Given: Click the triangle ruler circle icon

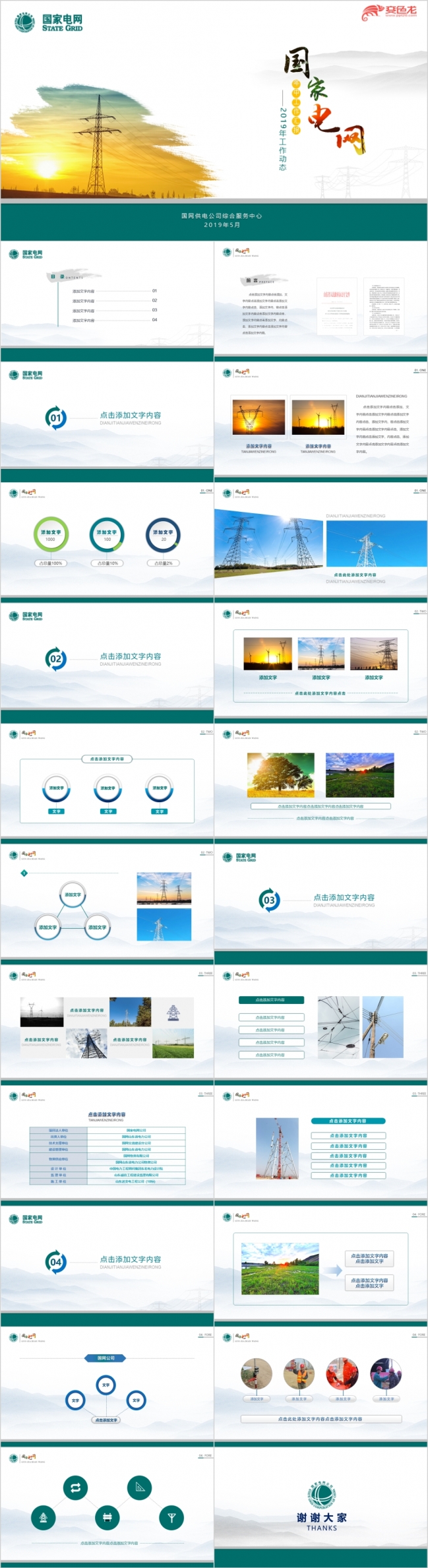Looking at the screenshot, I should 139,1488.
